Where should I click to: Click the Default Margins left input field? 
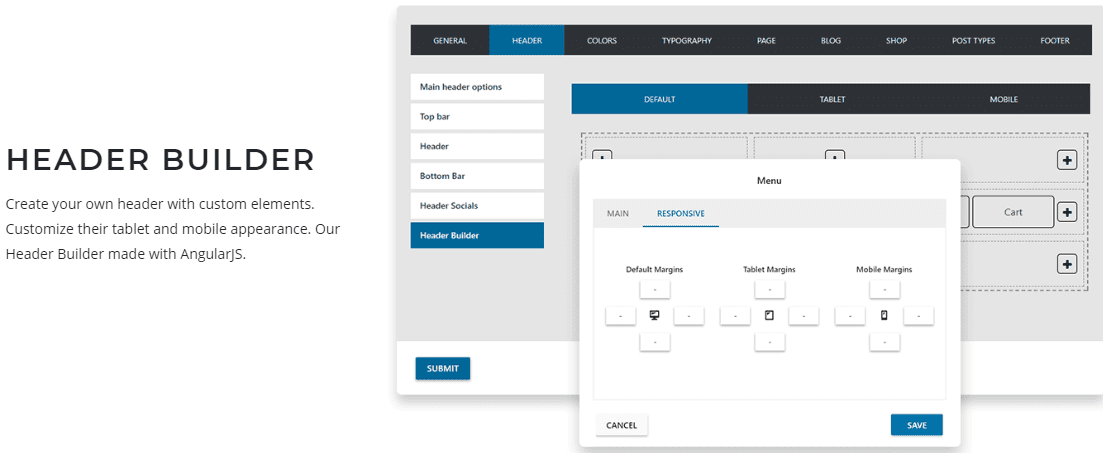pyautogui.click(x=620, y=316)
